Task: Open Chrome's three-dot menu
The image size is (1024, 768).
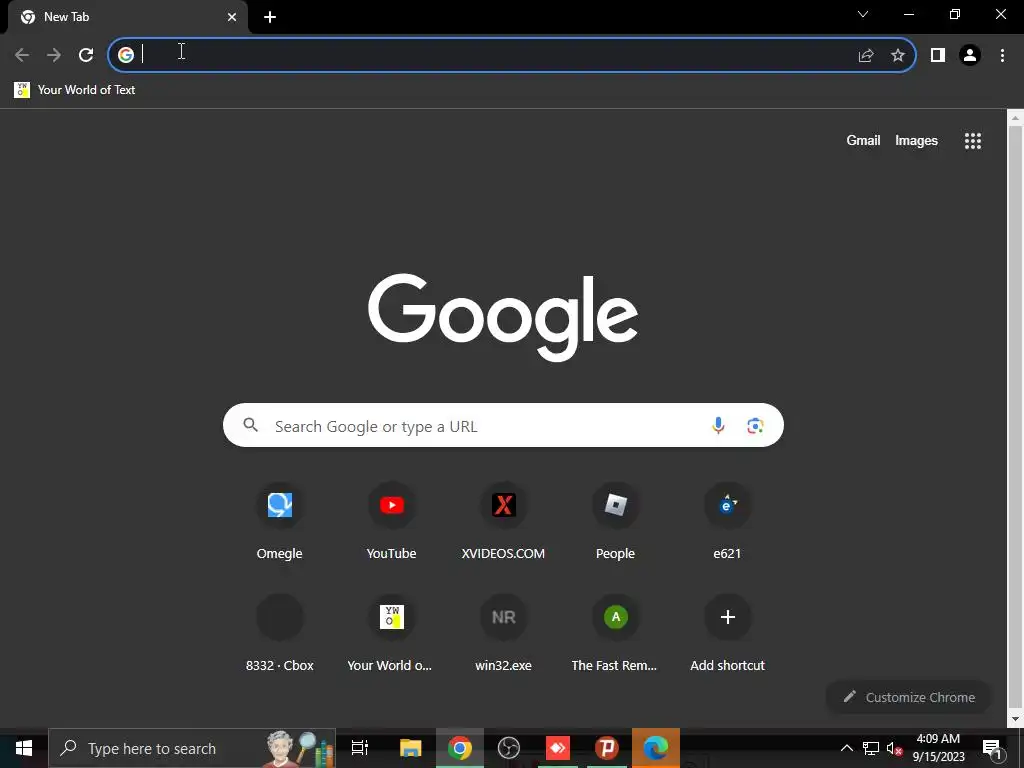Action: 1002,56
